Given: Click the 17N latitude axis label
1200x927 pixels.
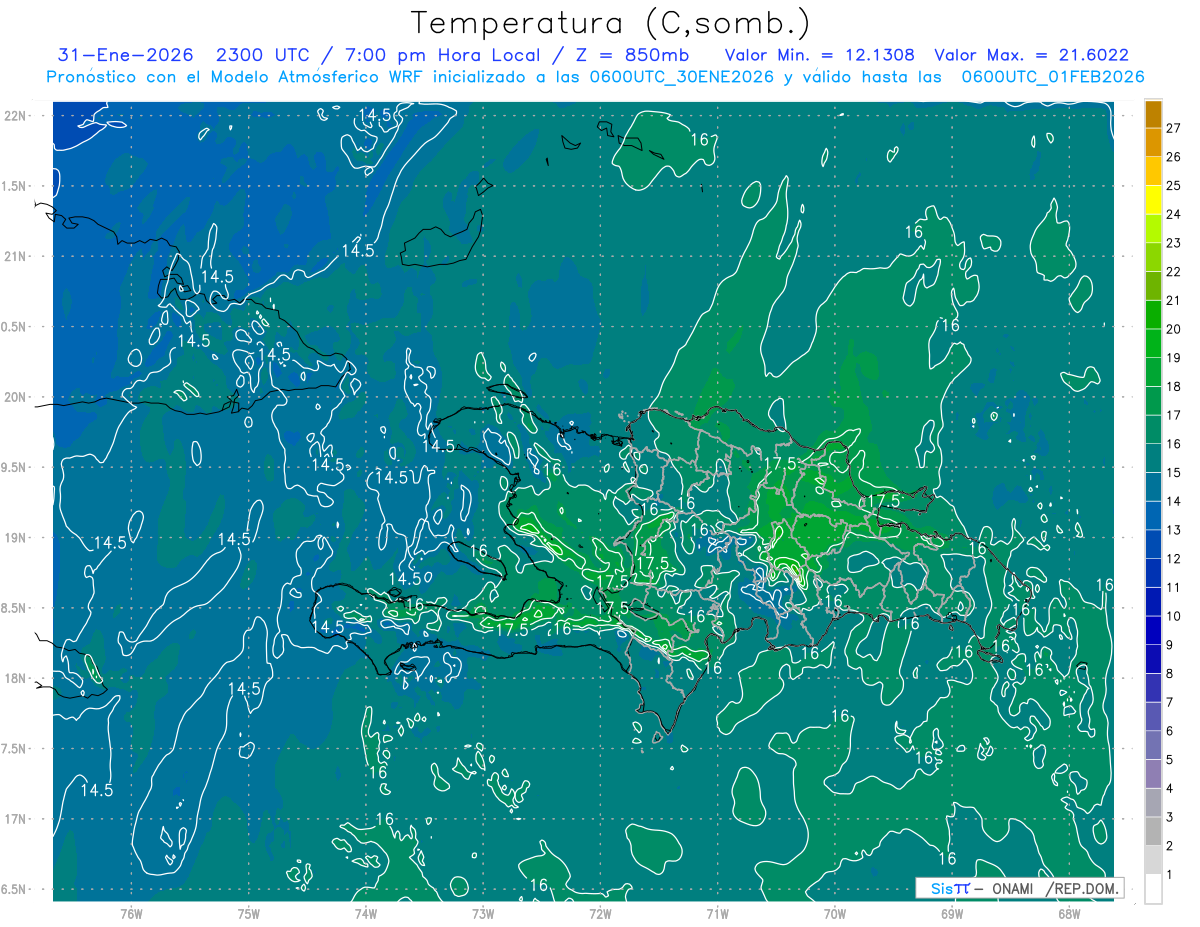Looking at the screenshot, I should 17,820.
